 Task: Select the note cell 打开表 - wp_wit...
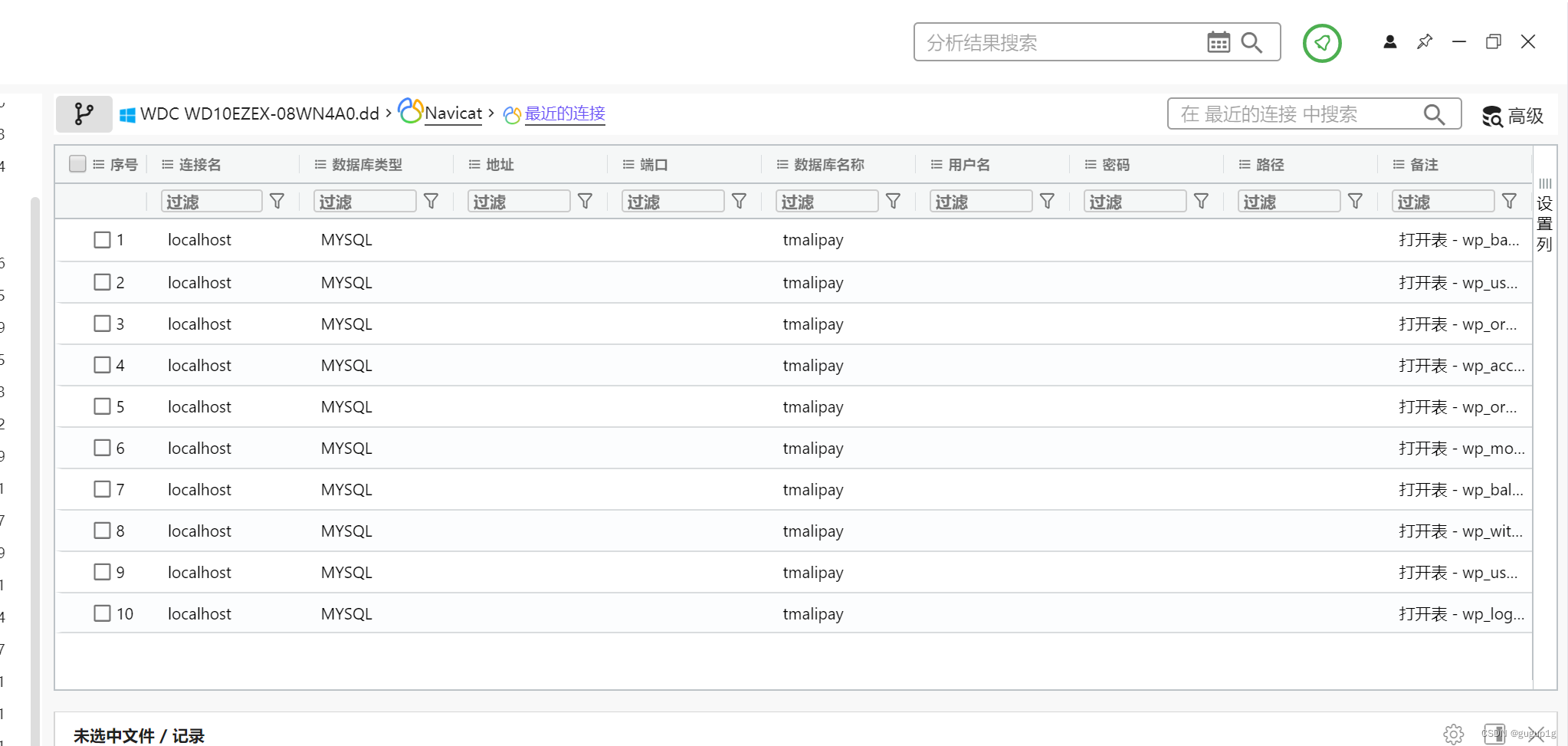(1461, 531)
